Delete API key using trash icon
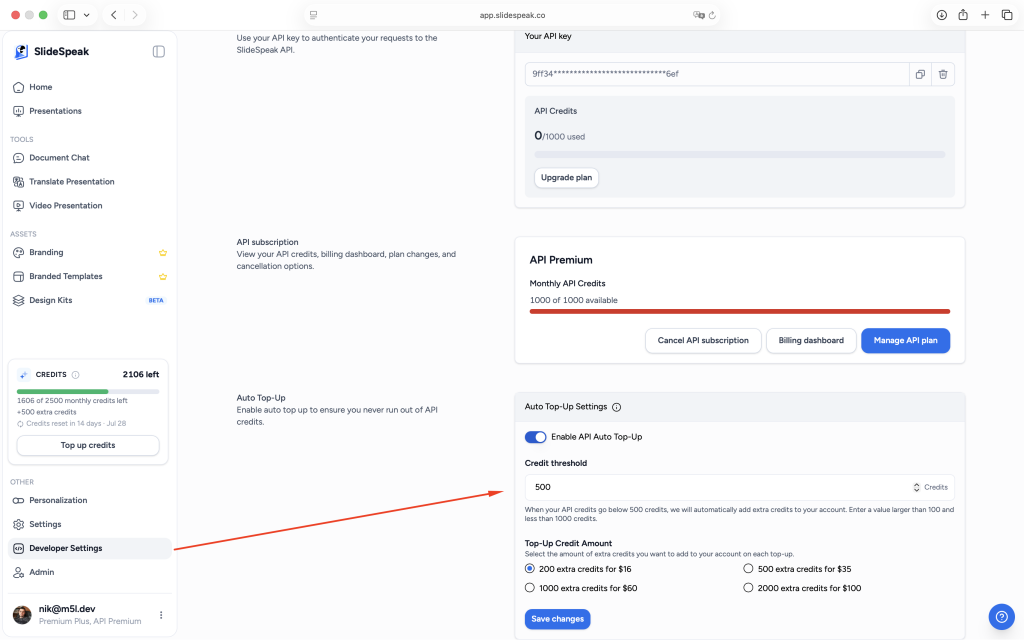The height and width of the screenshot is (642, 1024). tap(943, 74)
